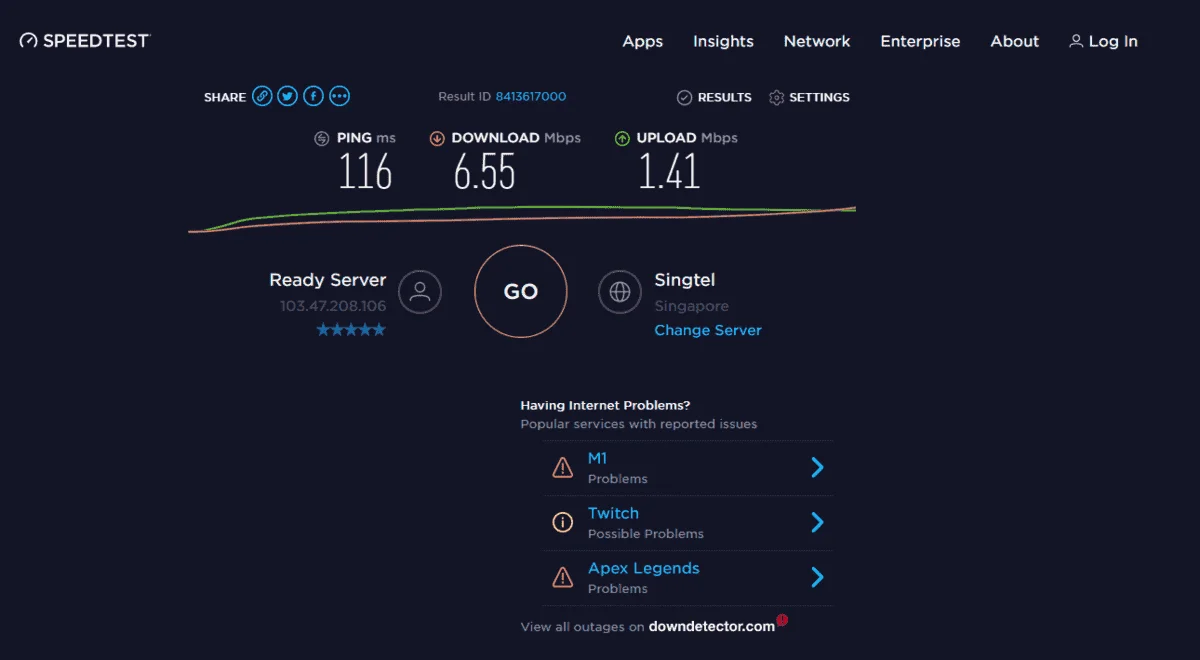Click the ping icon
The height and width of the screenshot is (660, 1200).
coord(322,138)
